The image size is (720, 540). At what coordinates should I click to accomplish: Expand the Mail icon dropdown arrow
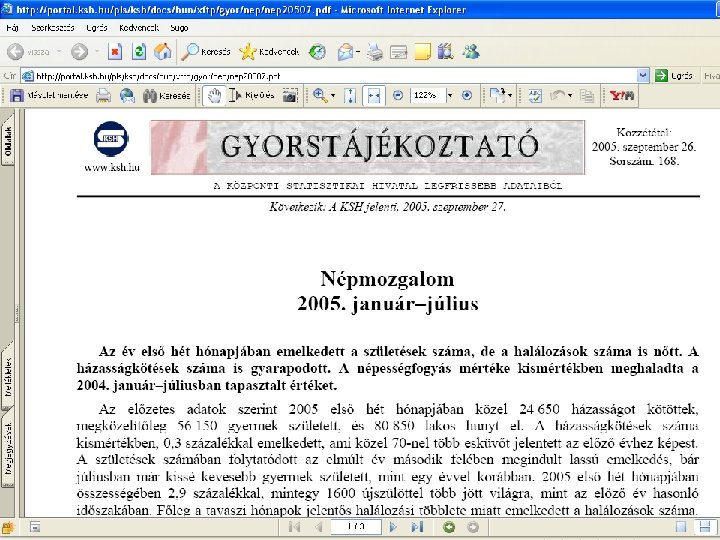(358, 52)
